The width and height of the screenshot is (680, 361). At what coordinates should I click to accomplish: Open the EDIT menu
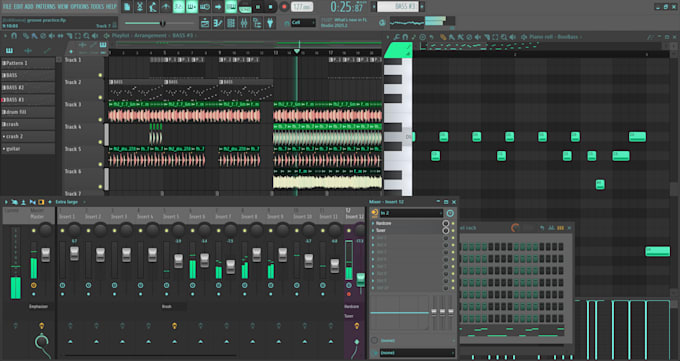(18, 7)
